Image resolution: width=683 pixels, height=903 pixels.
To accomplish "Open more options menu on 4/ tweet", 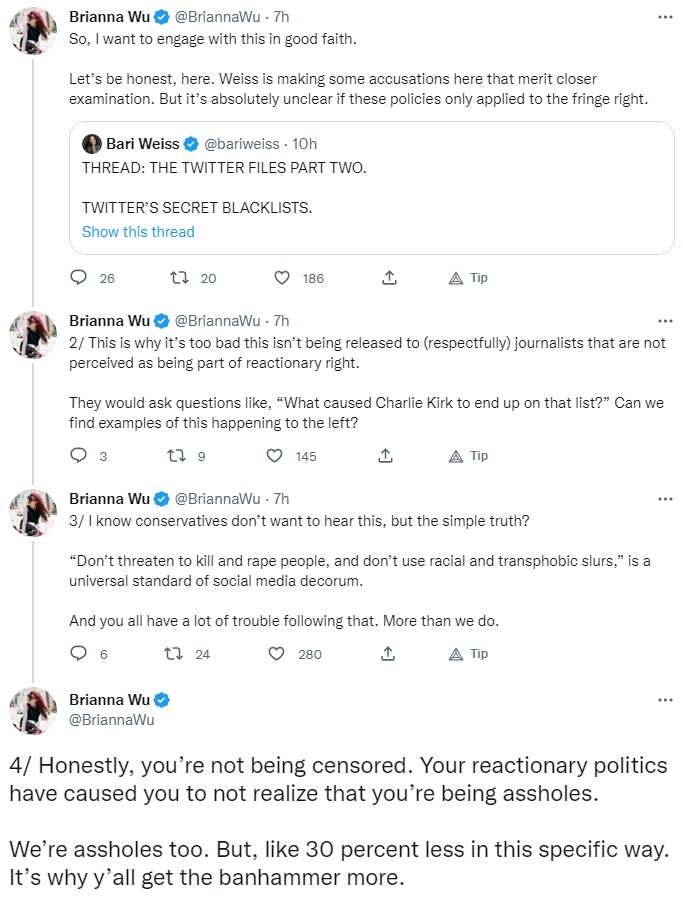I will [665, 700].
